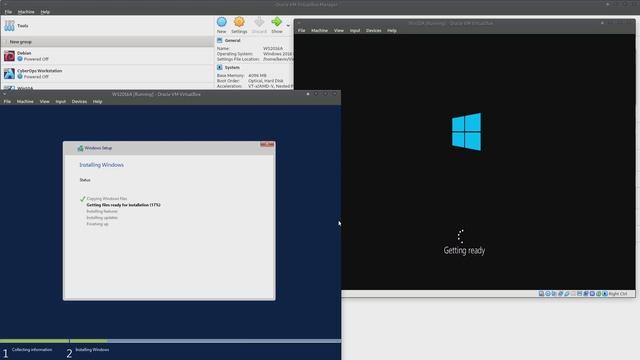
Task: Collapse the General section header
Action: 233,40
